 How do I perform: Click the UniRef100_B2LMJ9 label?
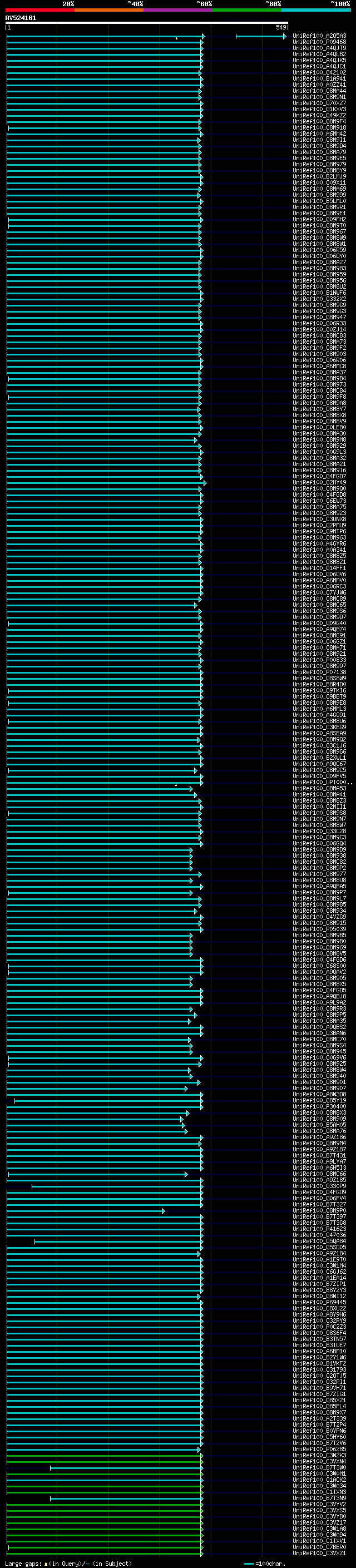click(x=319, y=176)
